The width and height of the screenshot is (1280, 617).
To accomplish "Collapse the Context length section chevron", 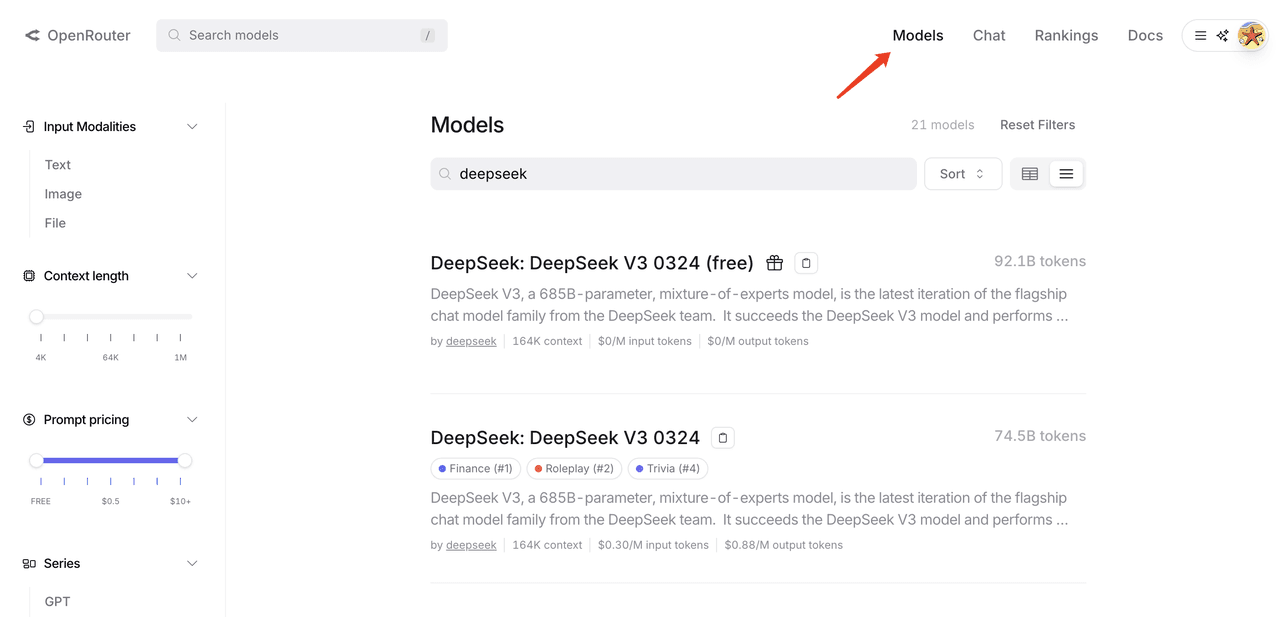I will (193, 276).
